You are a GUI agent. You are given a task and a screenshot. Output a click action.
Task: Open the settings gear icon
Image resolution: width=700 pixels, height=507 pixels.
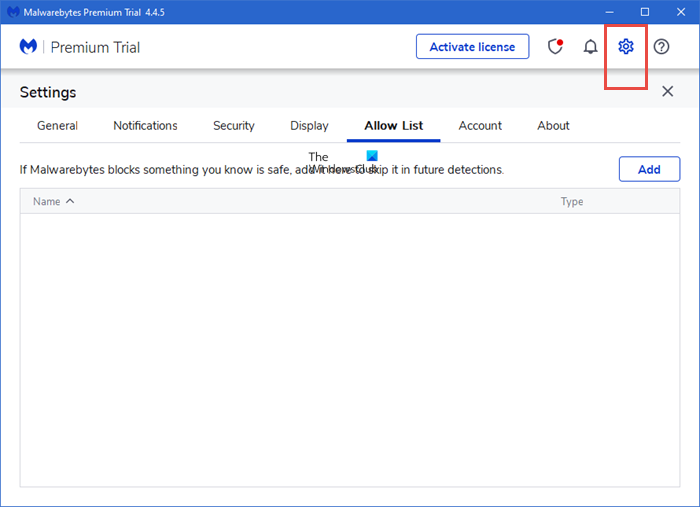tap(625, 46)
